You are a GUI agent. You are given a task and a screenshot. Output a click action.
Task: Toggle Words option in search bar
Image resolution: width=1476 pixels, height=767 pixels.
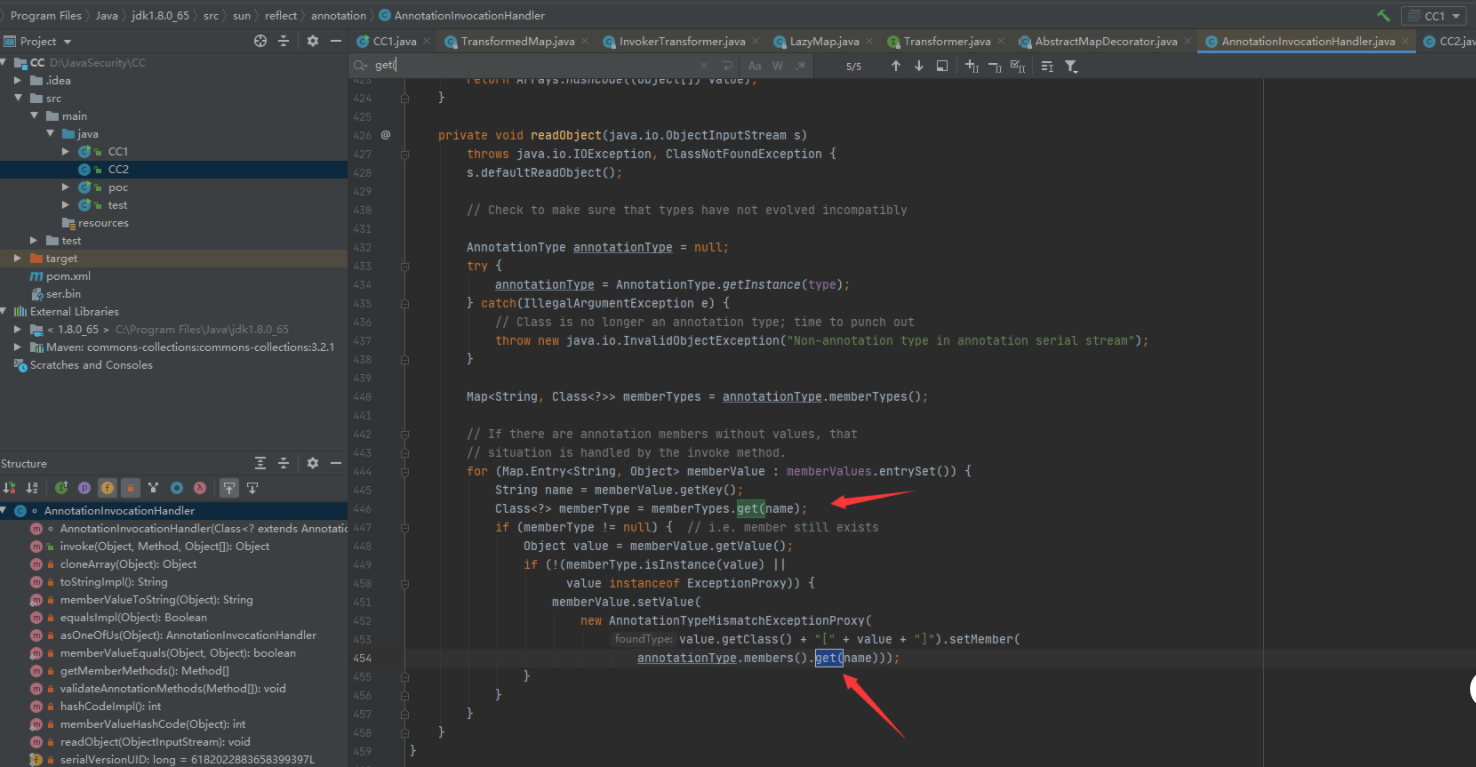[x=778, y=65]
